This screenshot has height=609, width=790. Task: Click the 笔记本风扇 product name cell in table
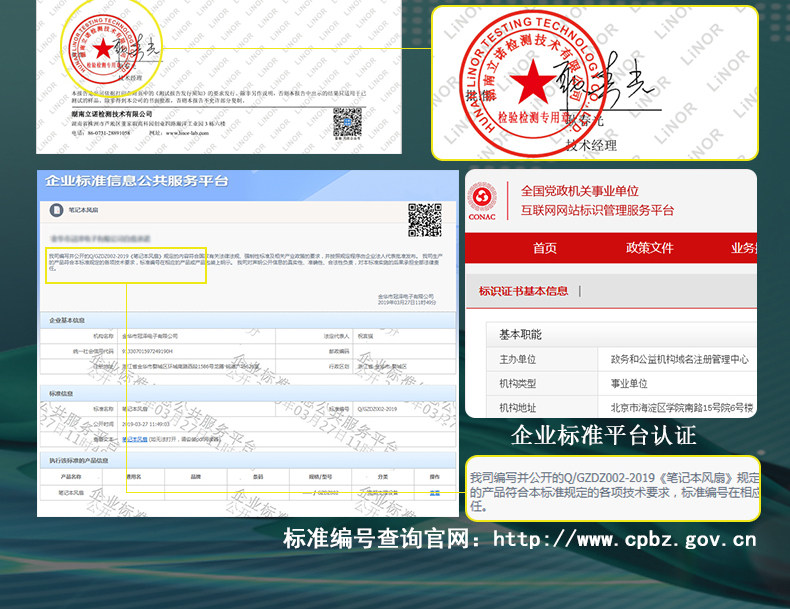71,493
